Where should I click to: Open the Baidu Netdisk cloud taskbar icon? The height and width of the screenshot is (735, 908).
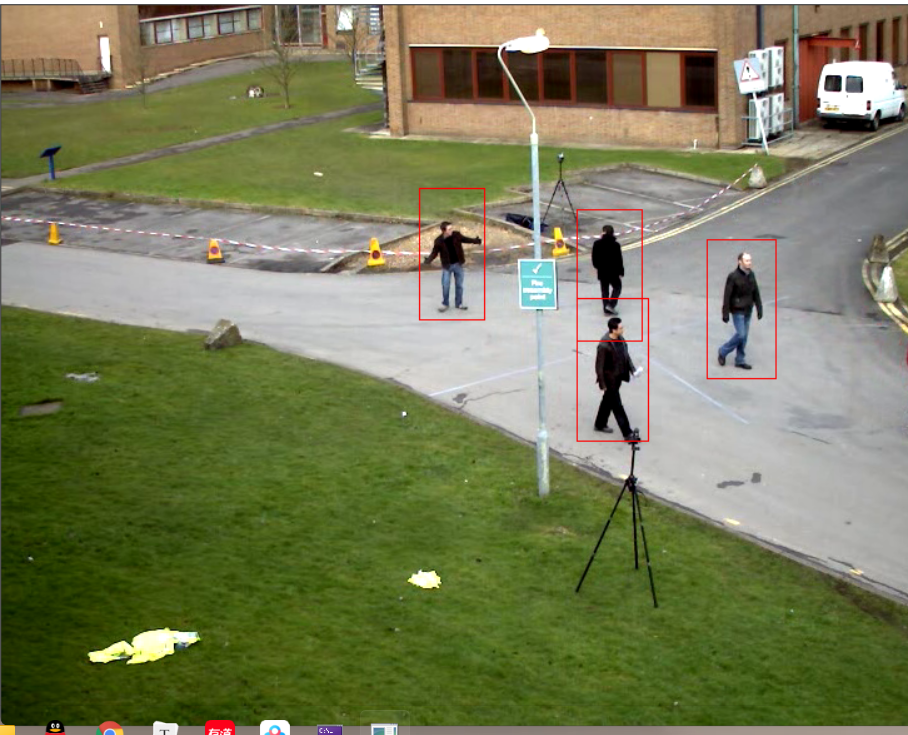[274, 728]
